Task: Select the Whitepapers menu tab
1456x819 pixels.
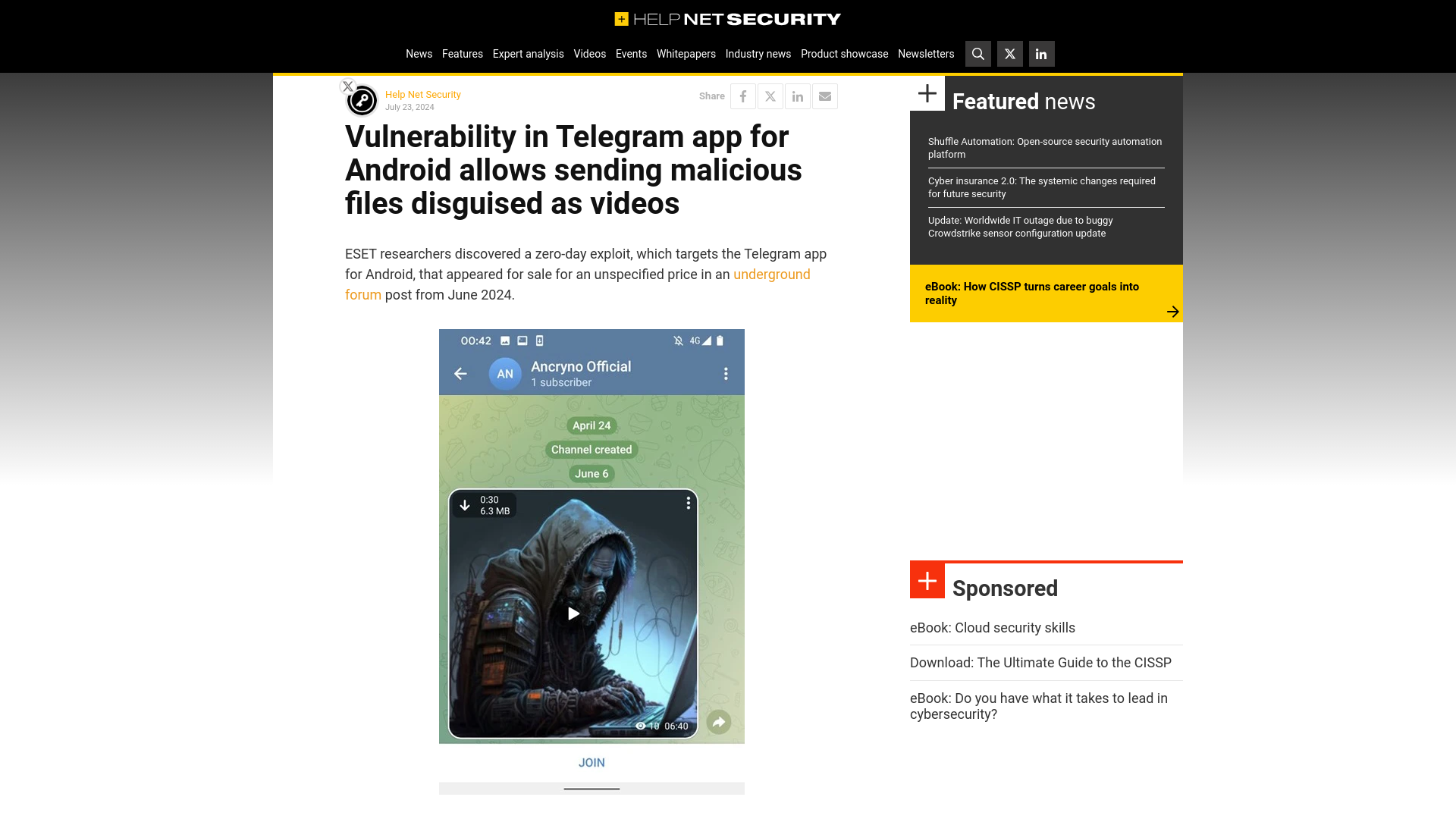Action: (x=686, y=54)
